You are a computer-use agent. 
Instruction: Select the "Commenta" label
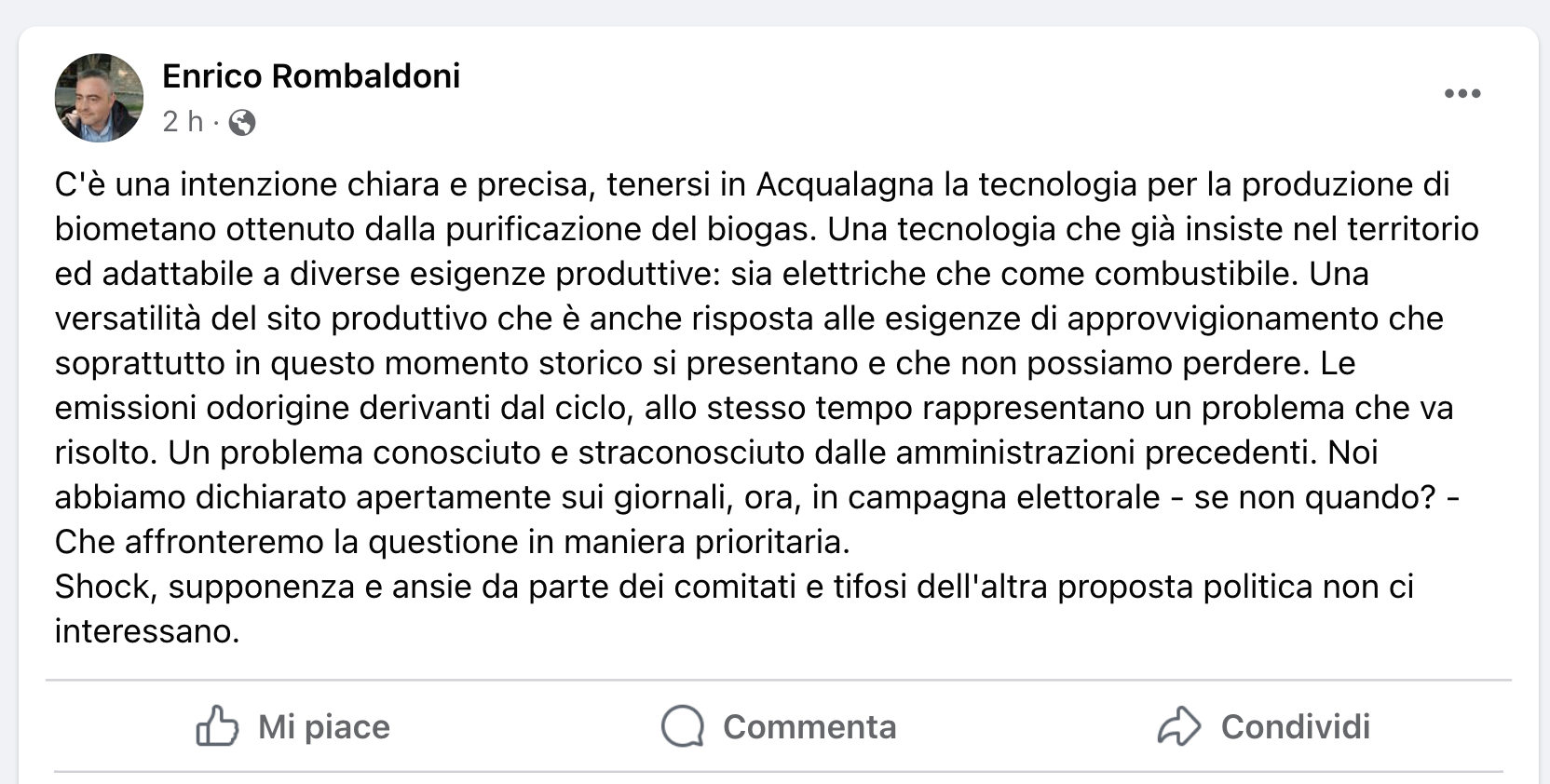809,727
